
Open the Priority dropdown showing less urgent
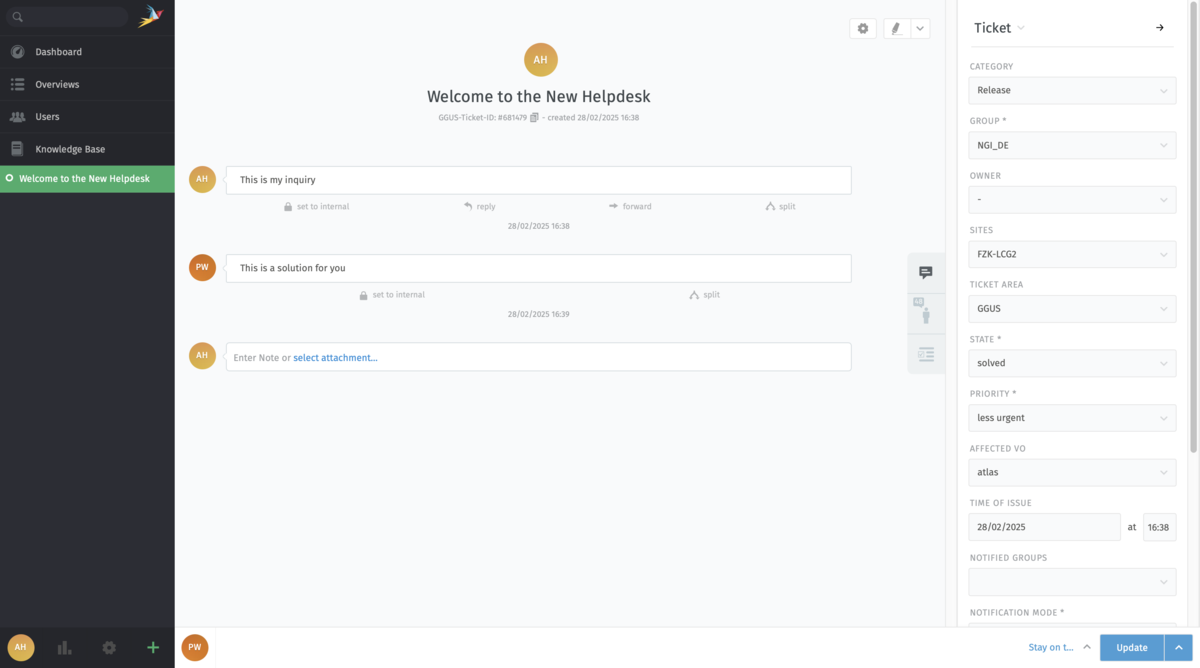(x=1072, y=418)
